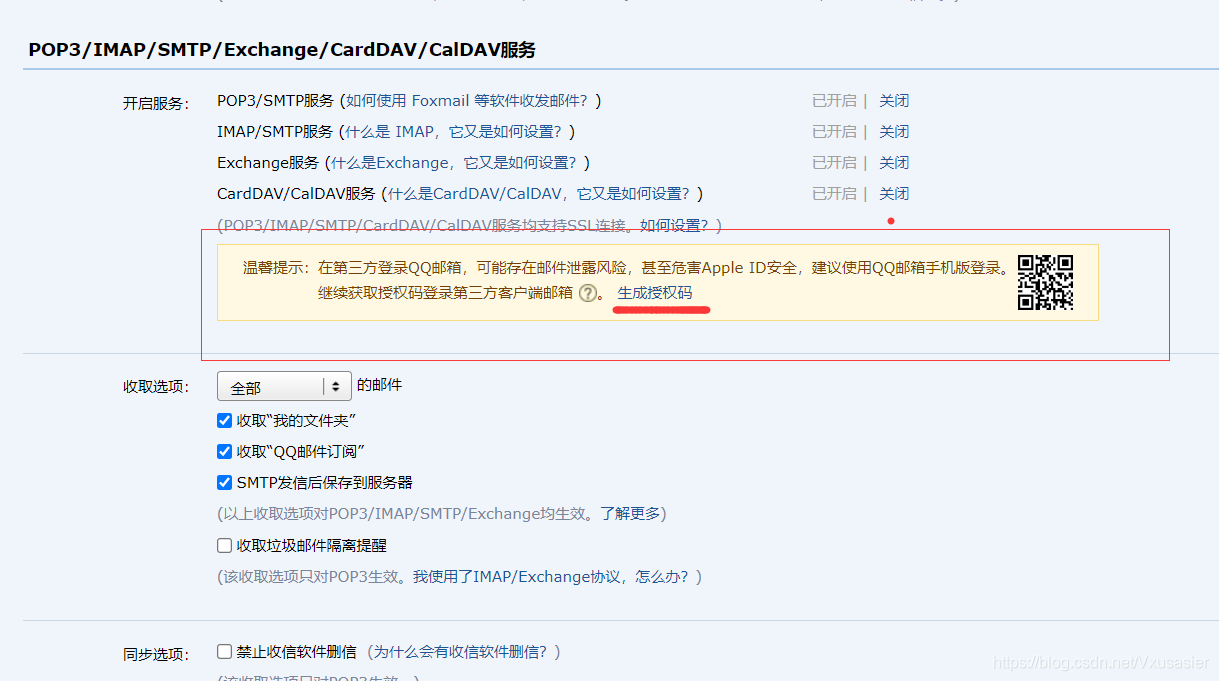
Task: Close the POP3/SMTP service via 关闭
Action: pyautogui.click(x=894, y=101)
